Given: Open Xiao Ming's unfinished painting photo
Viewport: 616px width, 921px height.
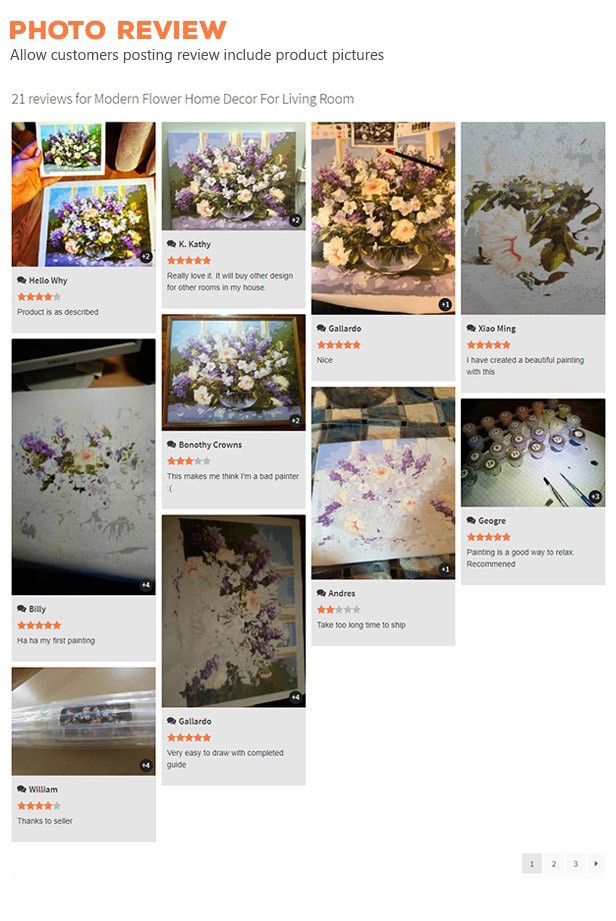Looking at the screenshot, I should tap(533, 218).
